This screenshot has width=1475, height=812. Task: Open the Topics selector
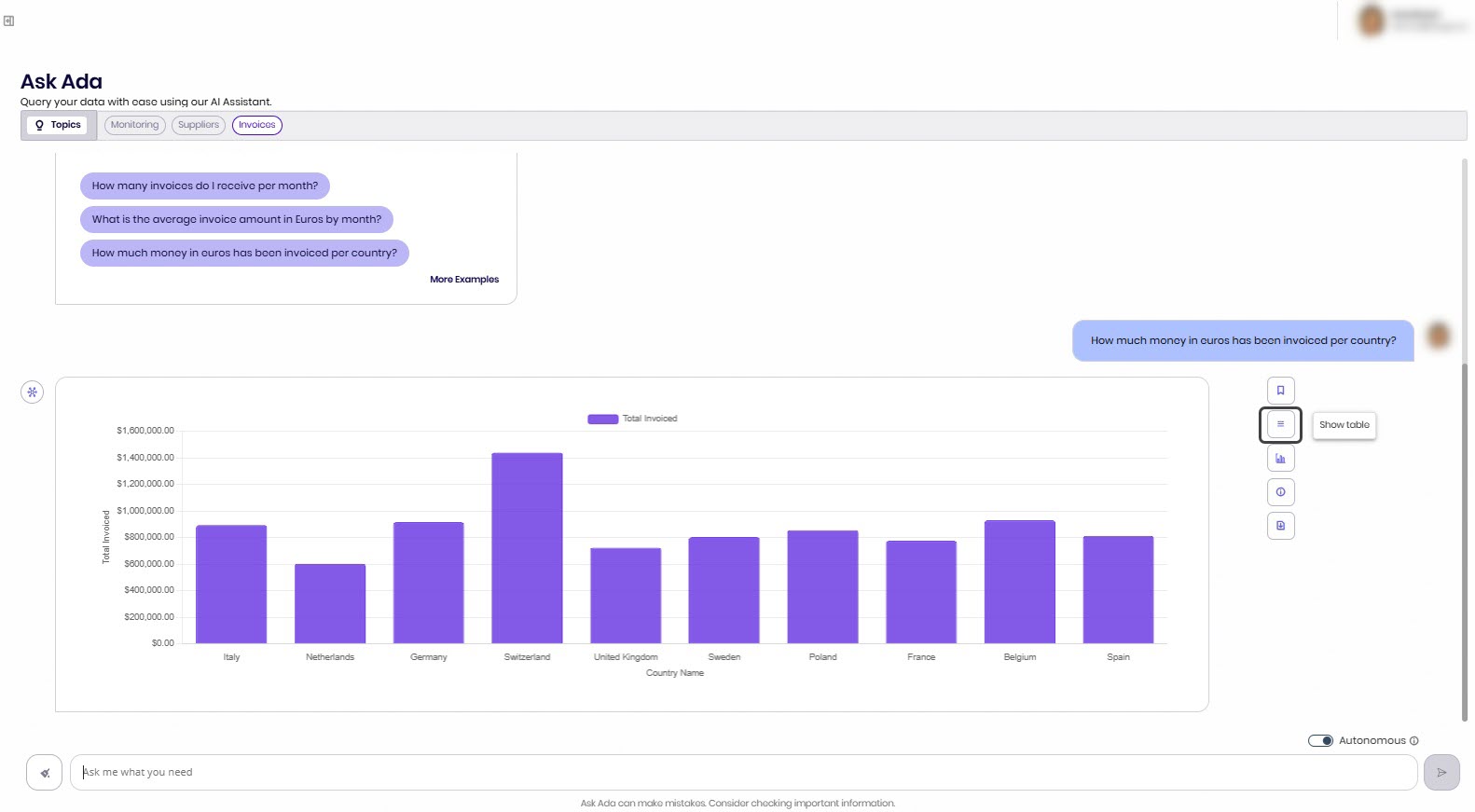click(58, 125)
